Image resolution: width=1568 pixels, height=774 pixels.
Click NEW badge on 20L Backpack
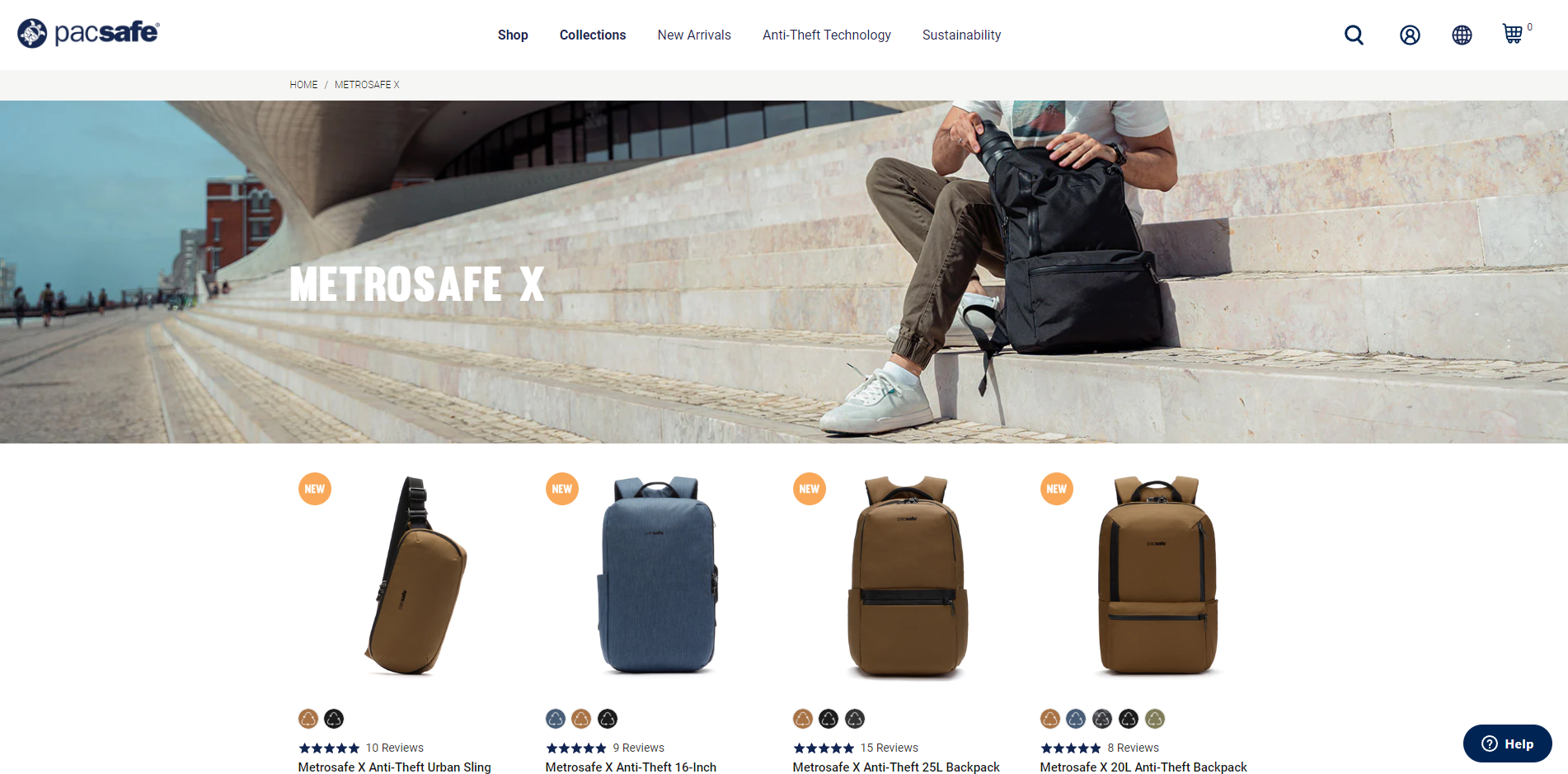1057,489
